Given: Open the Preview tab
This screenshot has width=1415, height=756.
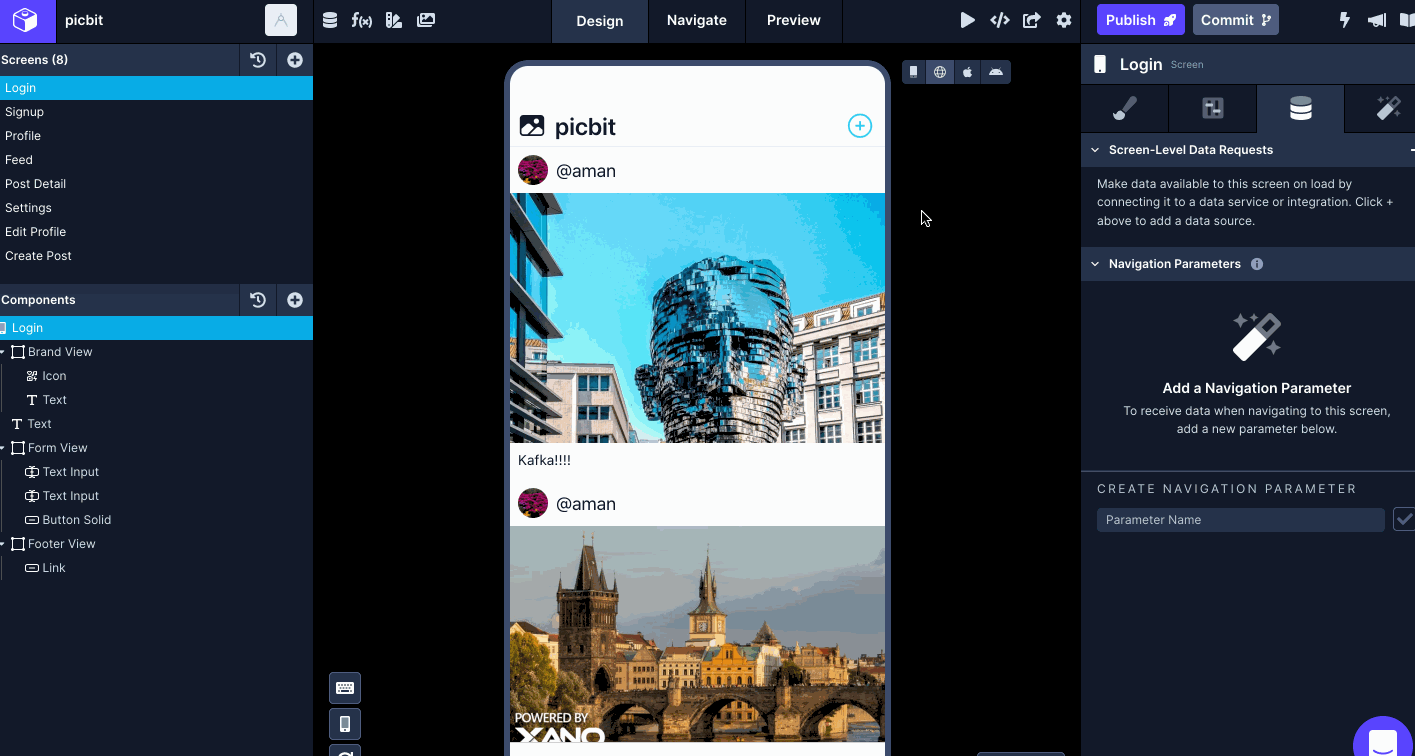Looking at the screenshot, I should tap(793, 20).
